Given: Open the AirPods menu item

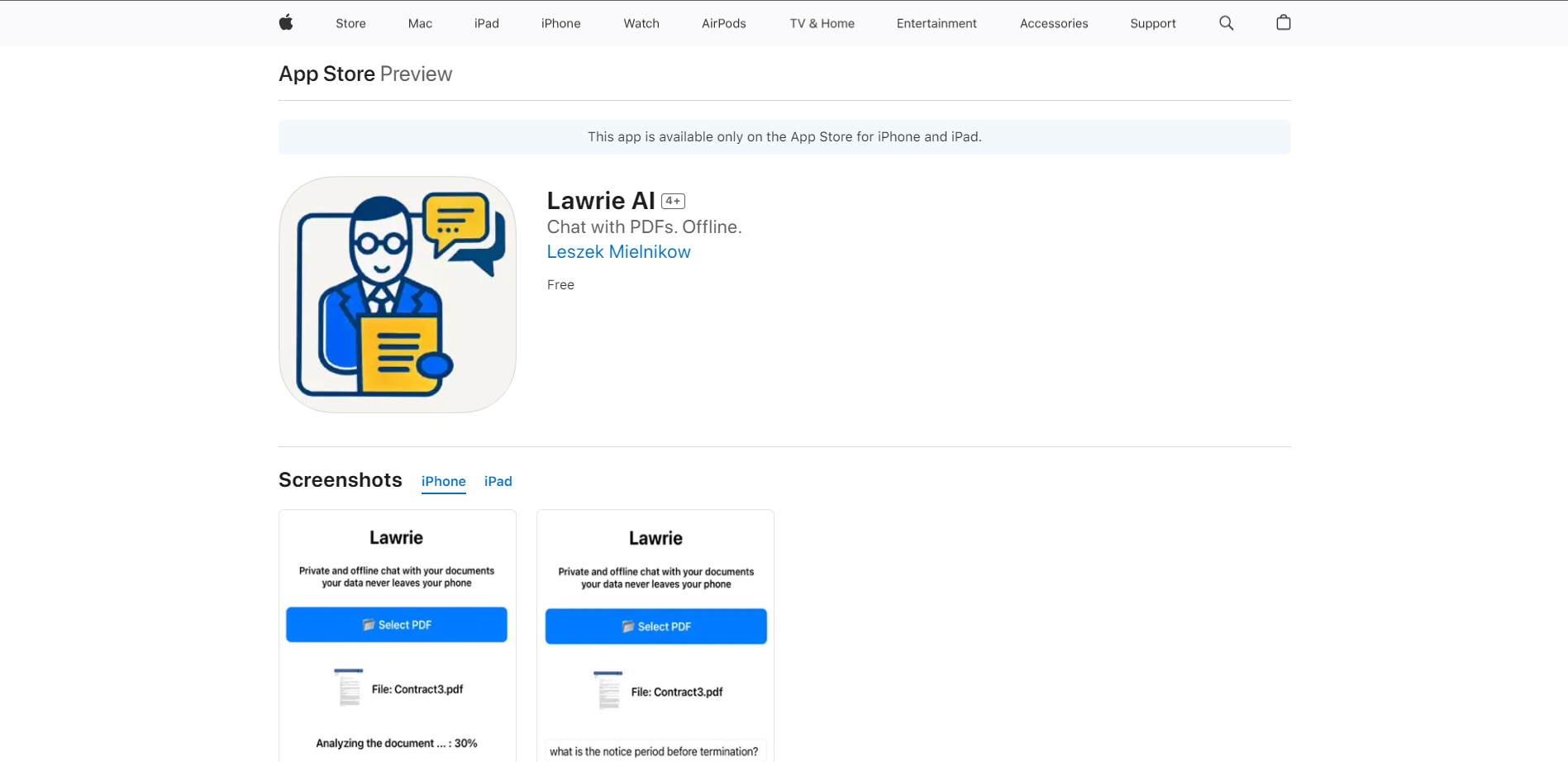Looking at the screenshot, I should click(x=724, y=23).
